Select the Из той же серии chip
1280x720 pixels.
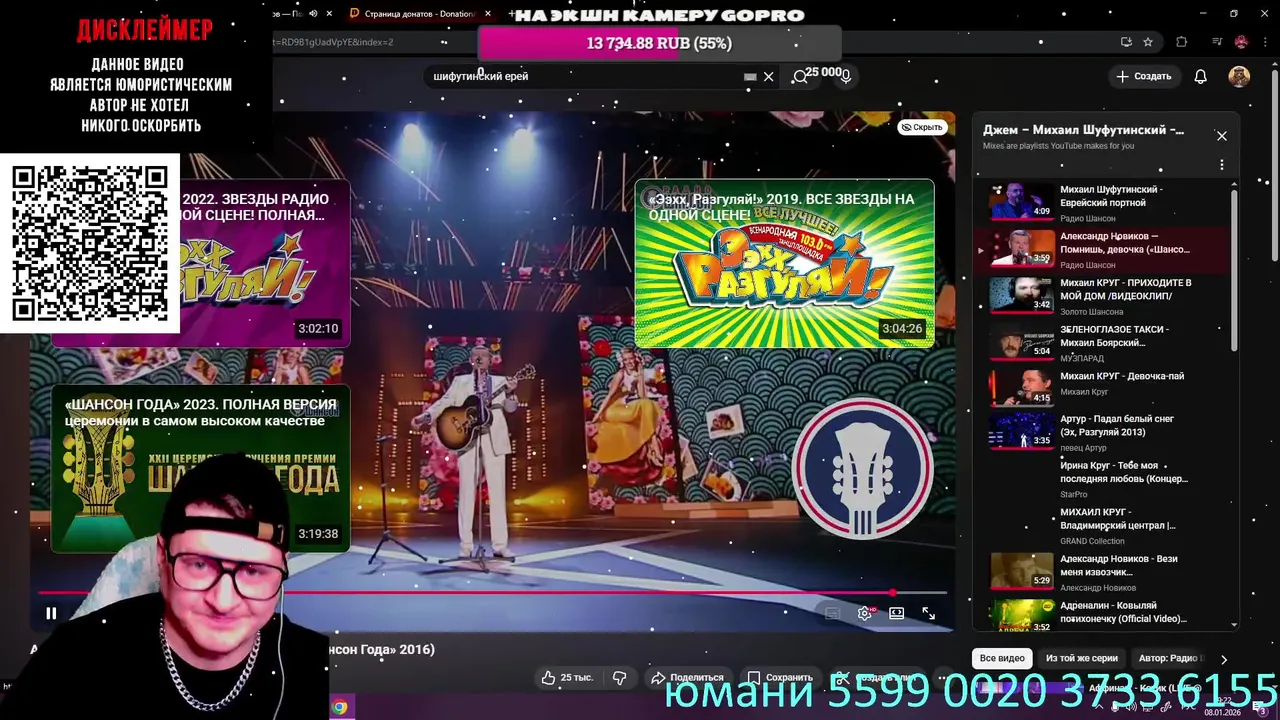[1081, 659]
